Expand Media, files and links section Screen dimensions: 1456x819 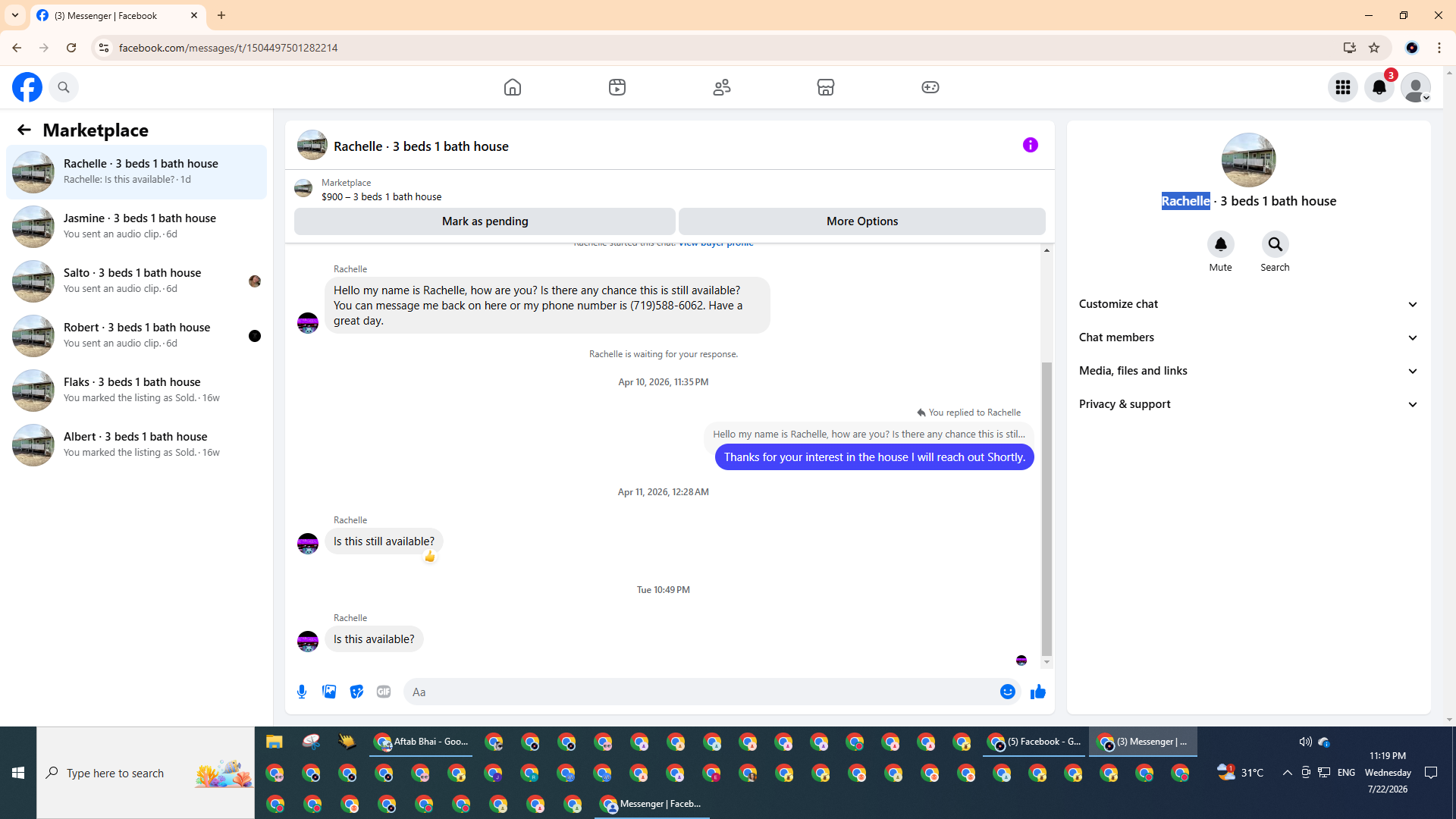pos(1249,371)
